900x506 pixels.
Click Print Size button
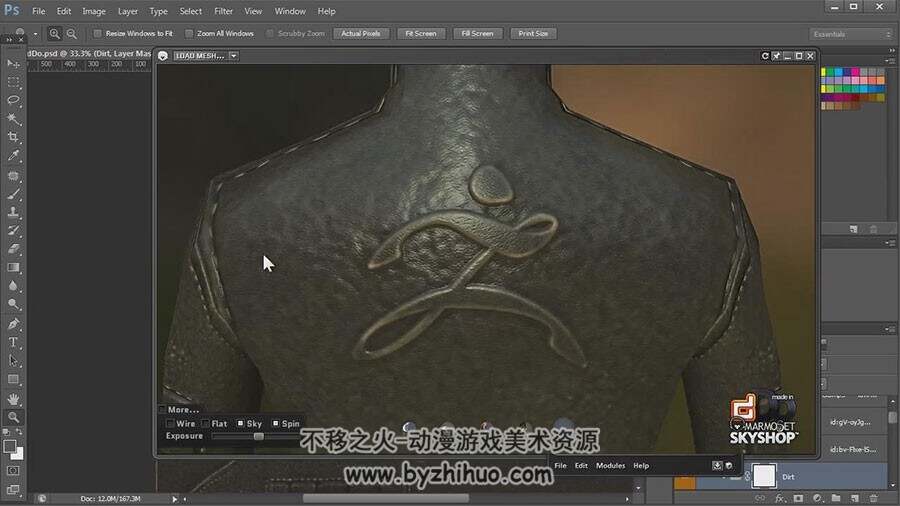pyautogui.click(x=533, y=34)
